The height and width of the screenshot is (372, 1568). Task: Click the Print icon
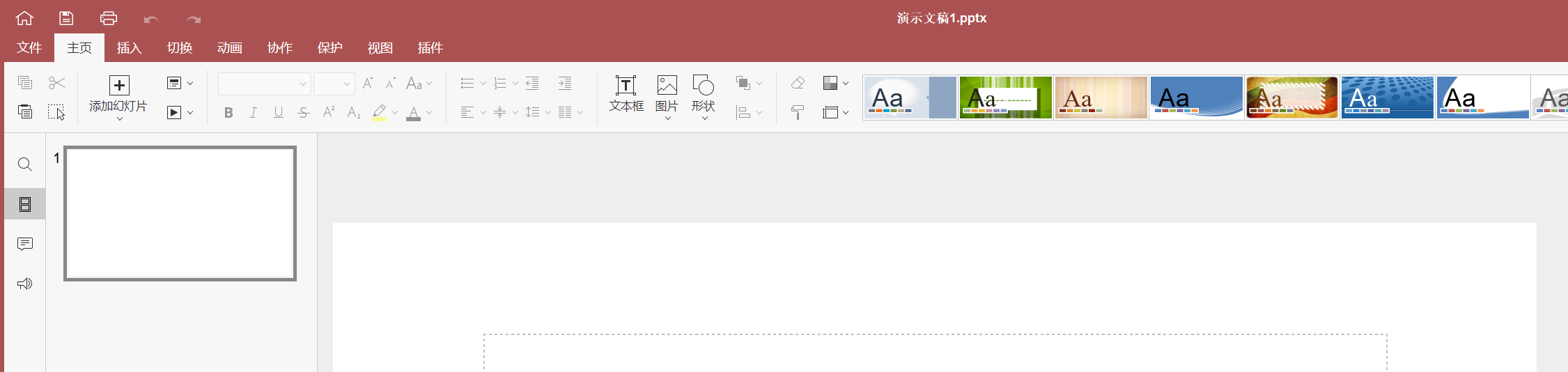pos(109,18)
